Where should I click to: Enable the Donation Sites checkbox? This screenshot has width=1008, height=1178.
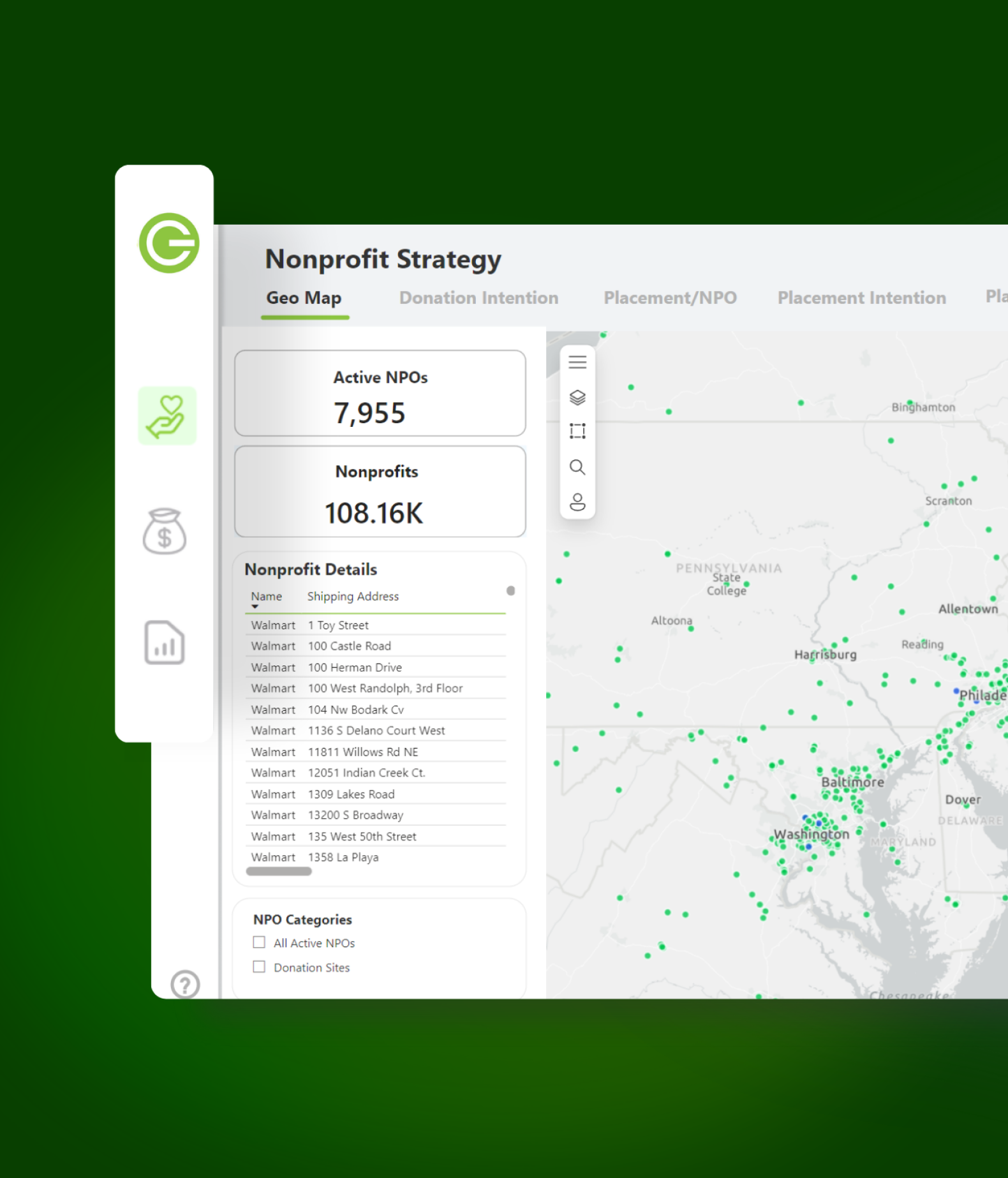(259, 967)
